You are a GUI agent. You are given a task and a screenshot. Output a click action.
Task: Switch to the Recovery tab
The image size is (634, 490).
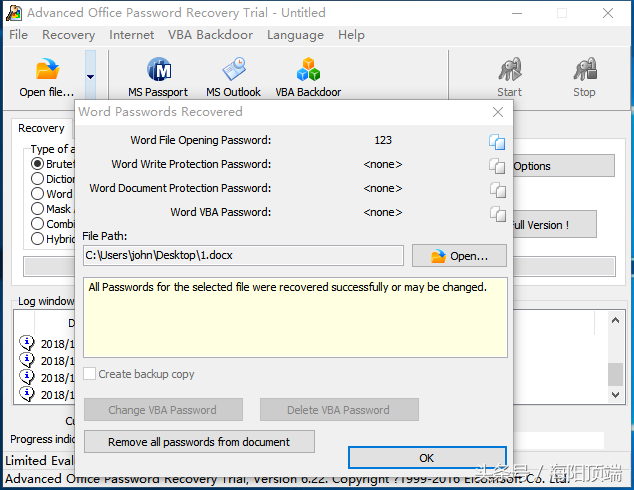pos(41,129)
